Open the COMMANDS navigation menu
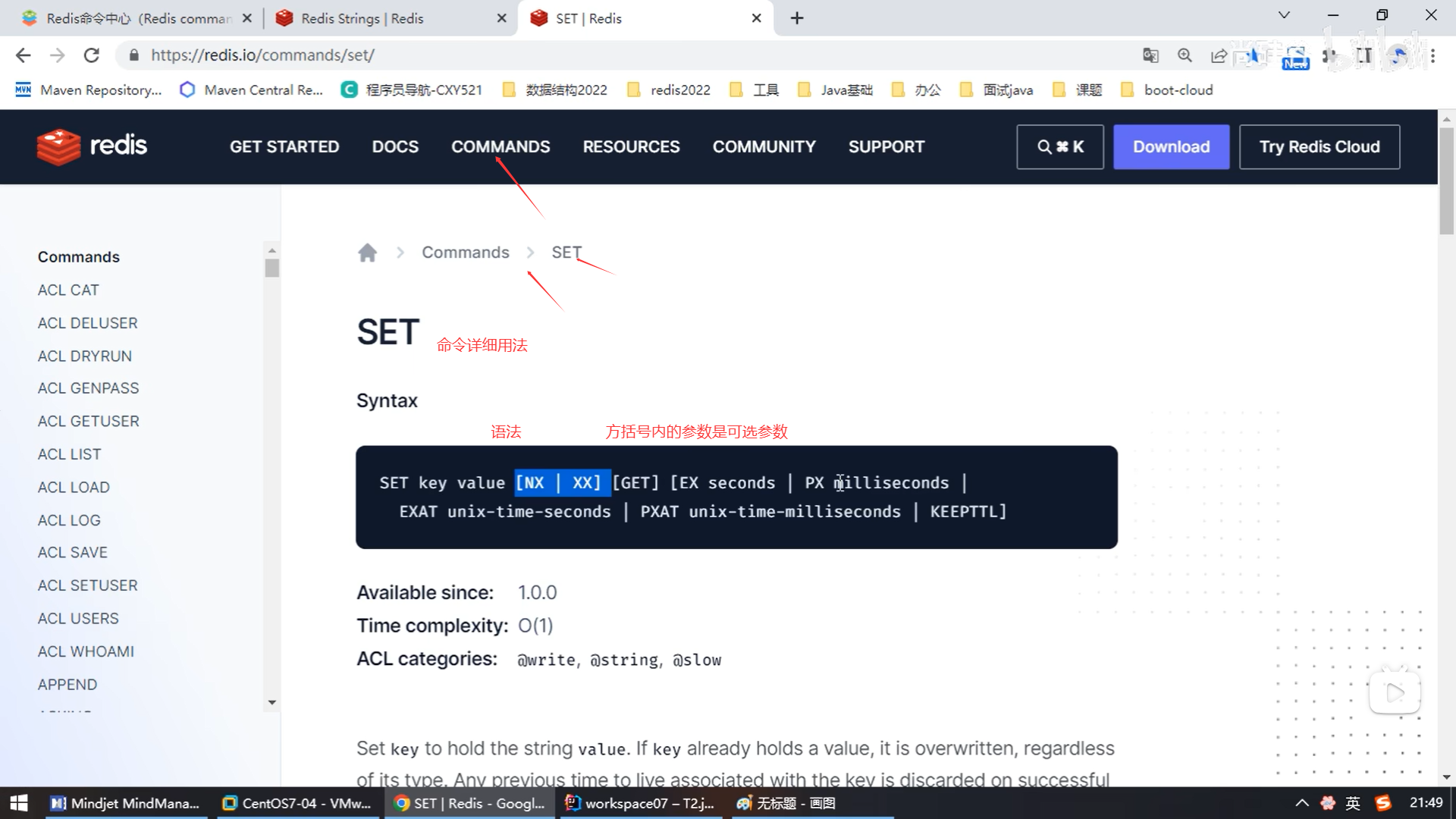The image size is (1456, 819). (x=500, y=147)
